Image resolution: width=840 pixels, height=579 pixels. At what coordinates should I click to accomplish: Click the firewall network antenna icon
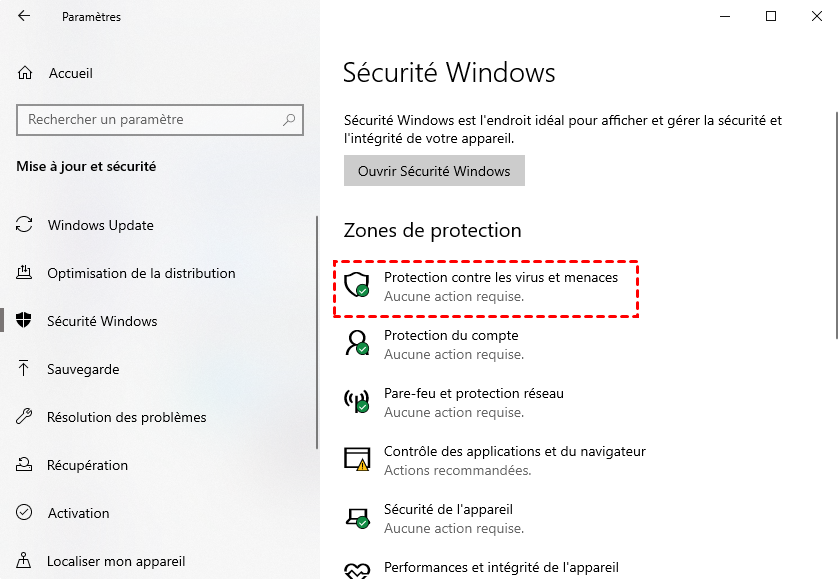[x=356, y=402]
